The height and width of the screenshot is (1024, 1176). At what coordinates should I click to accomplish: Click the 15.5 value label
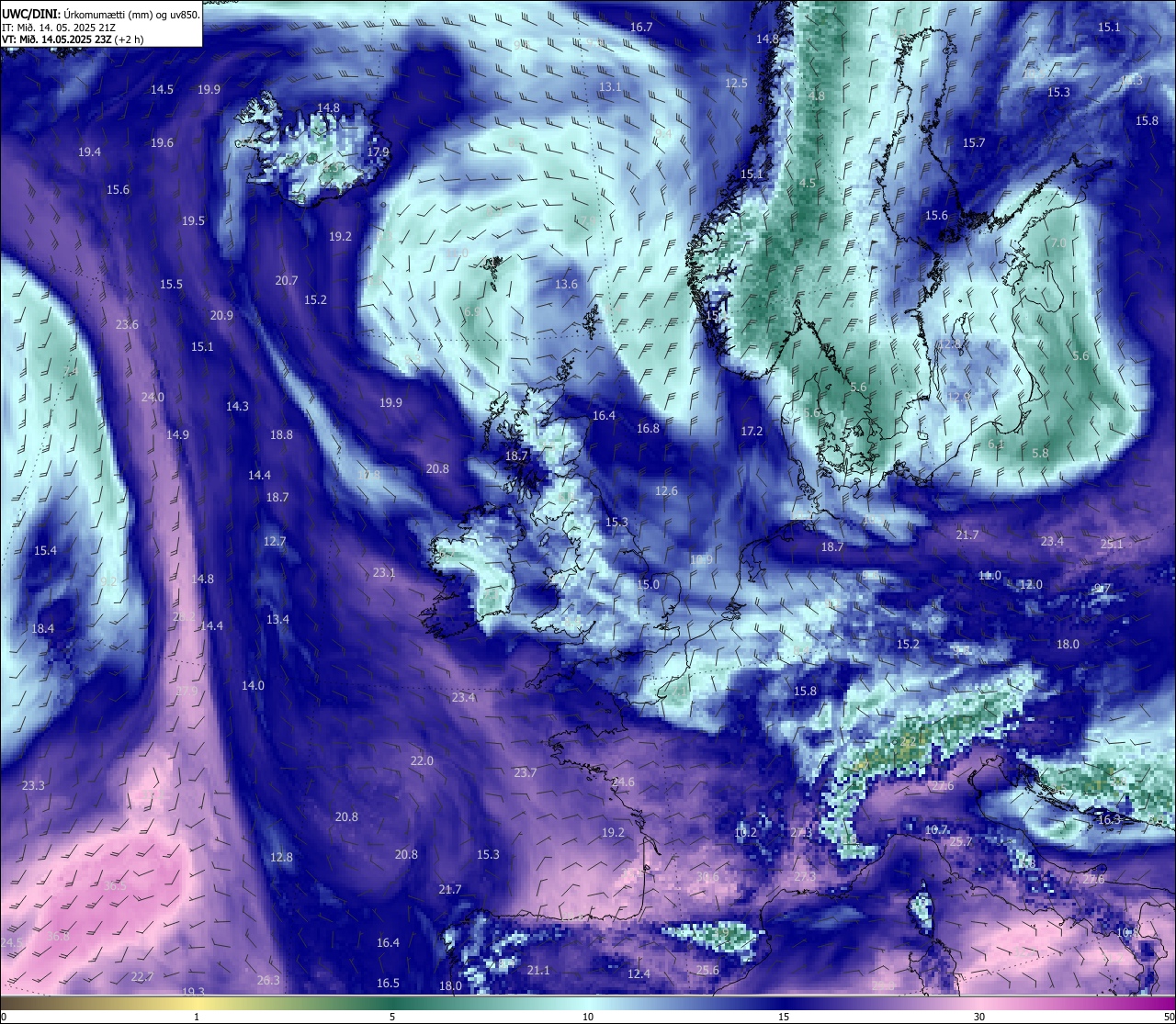tap(172, 284)
